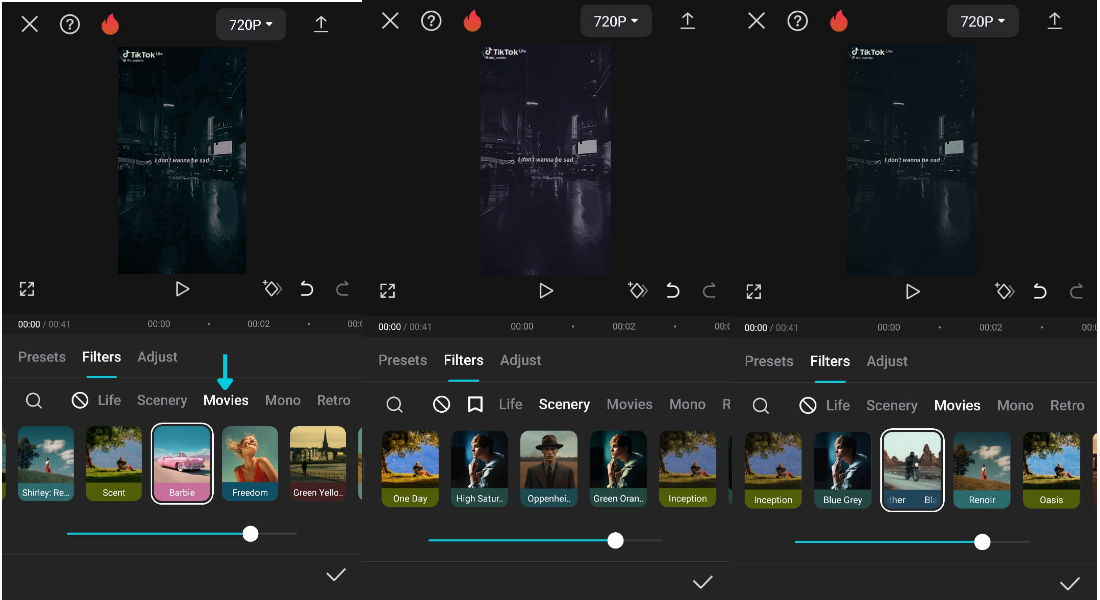Choose the Oasis filter
This screenshot has width=1100, height=600.
(x=1051, y=470)
